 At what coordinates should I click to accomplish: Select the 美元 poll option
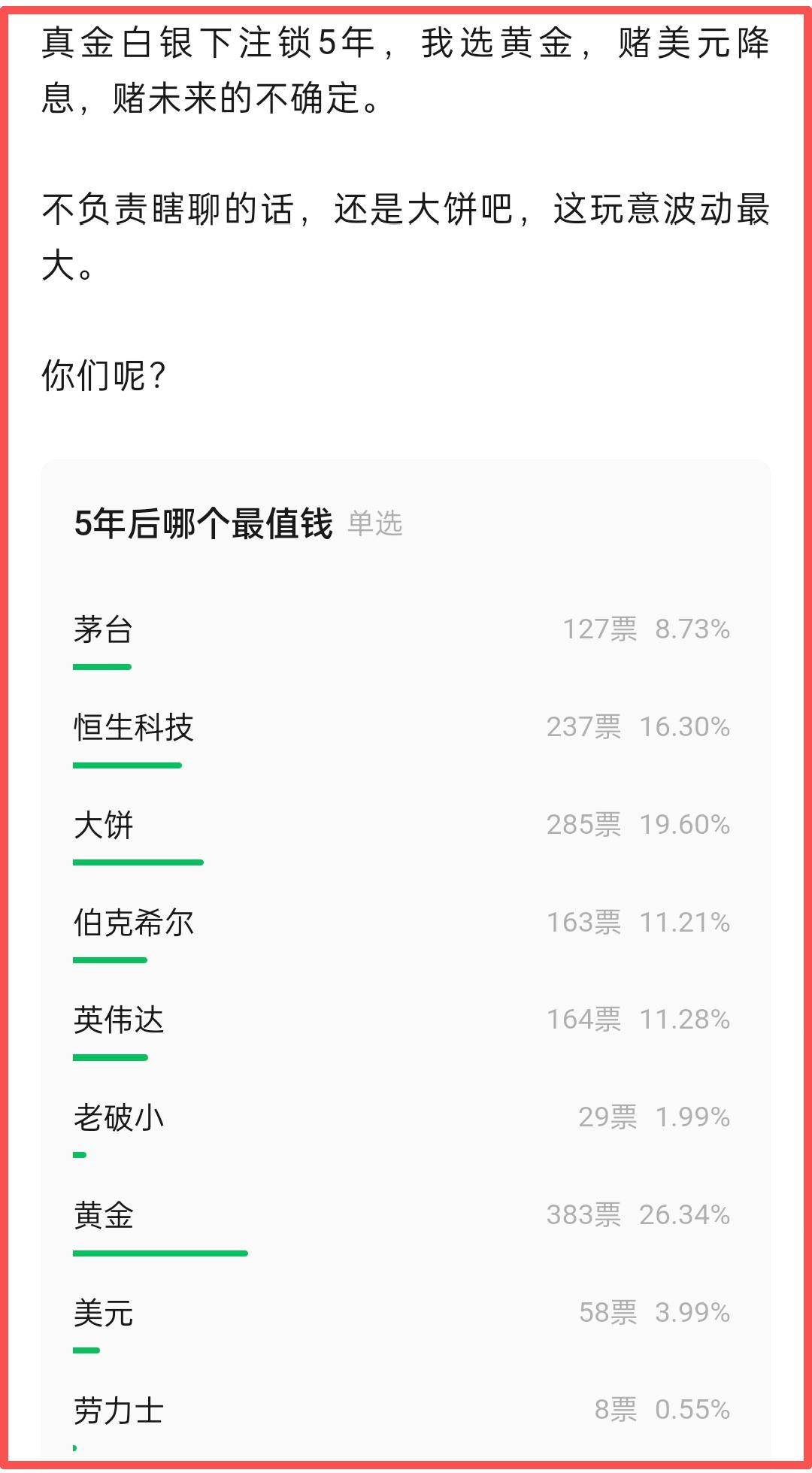104,1313
